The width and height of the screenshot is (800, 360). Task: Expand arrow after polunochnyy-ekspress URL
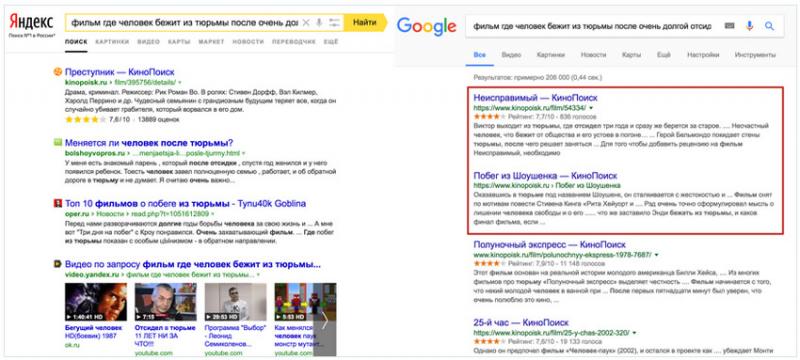coord(657,254)
